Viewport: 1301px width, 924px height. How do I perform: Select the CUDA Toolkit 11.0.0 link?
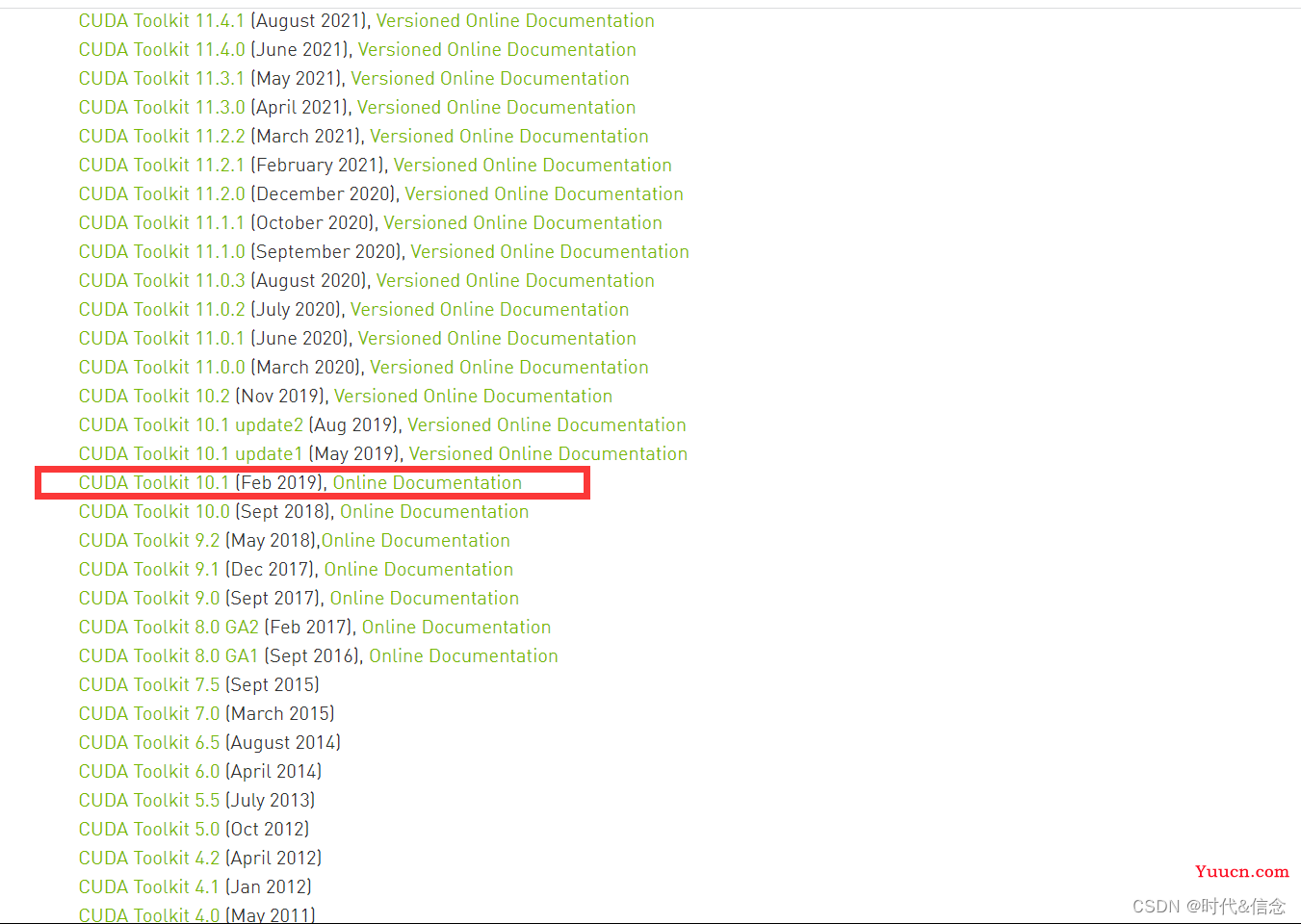pos(162,367)
